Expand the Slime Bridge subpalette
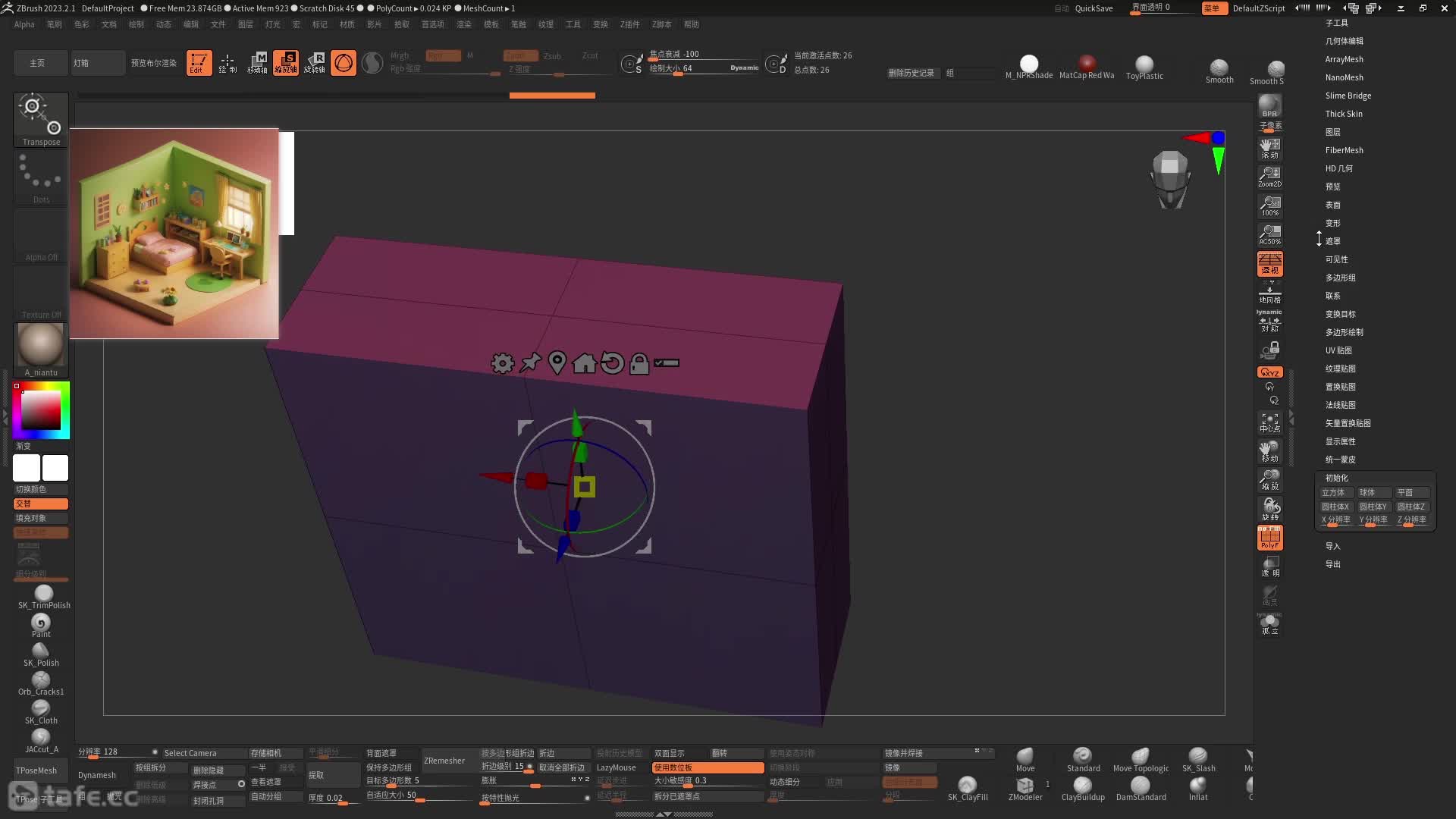Screen dimensions: 1456x819 click(x=1348, y=96)
